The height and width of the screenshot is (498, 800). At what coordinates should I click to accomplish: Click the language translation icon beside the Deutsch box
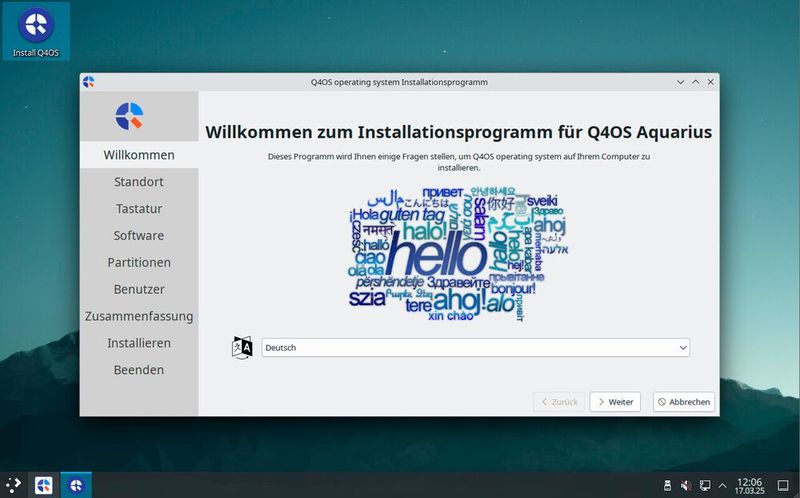(242, 347)
